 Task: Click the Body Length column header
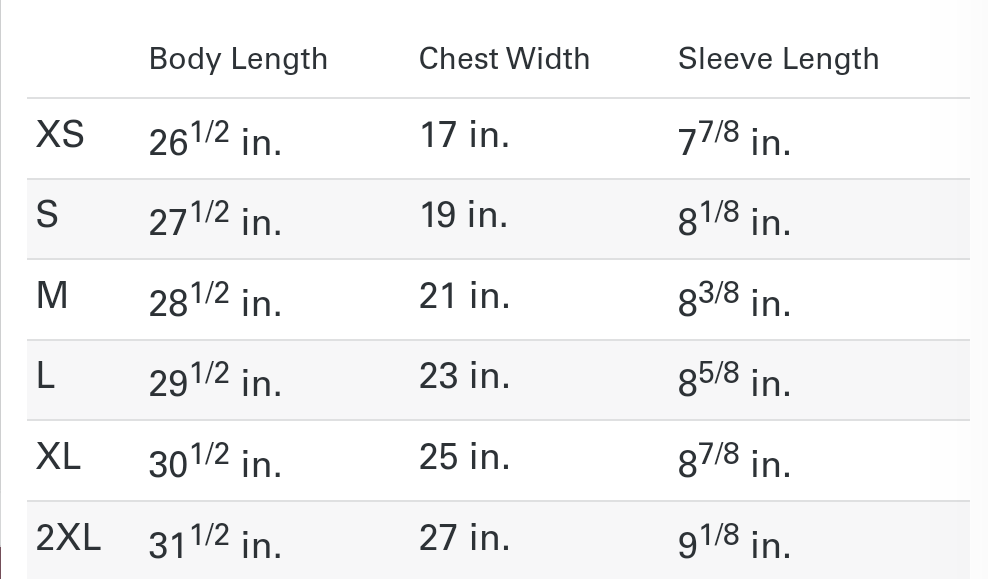click(238, 59)
